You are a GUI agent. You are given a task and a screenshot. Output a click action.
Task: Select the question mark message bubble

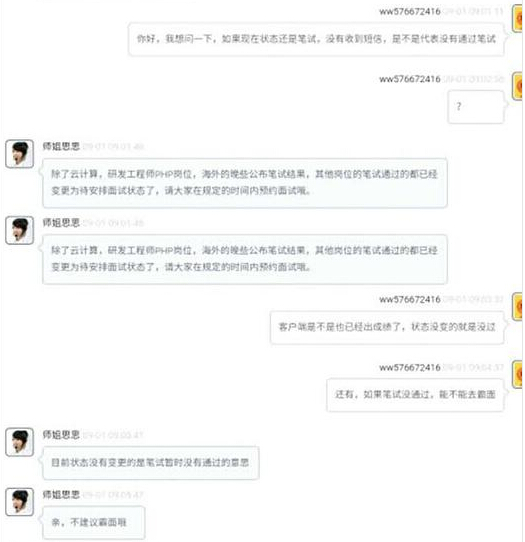coord(476,107)
